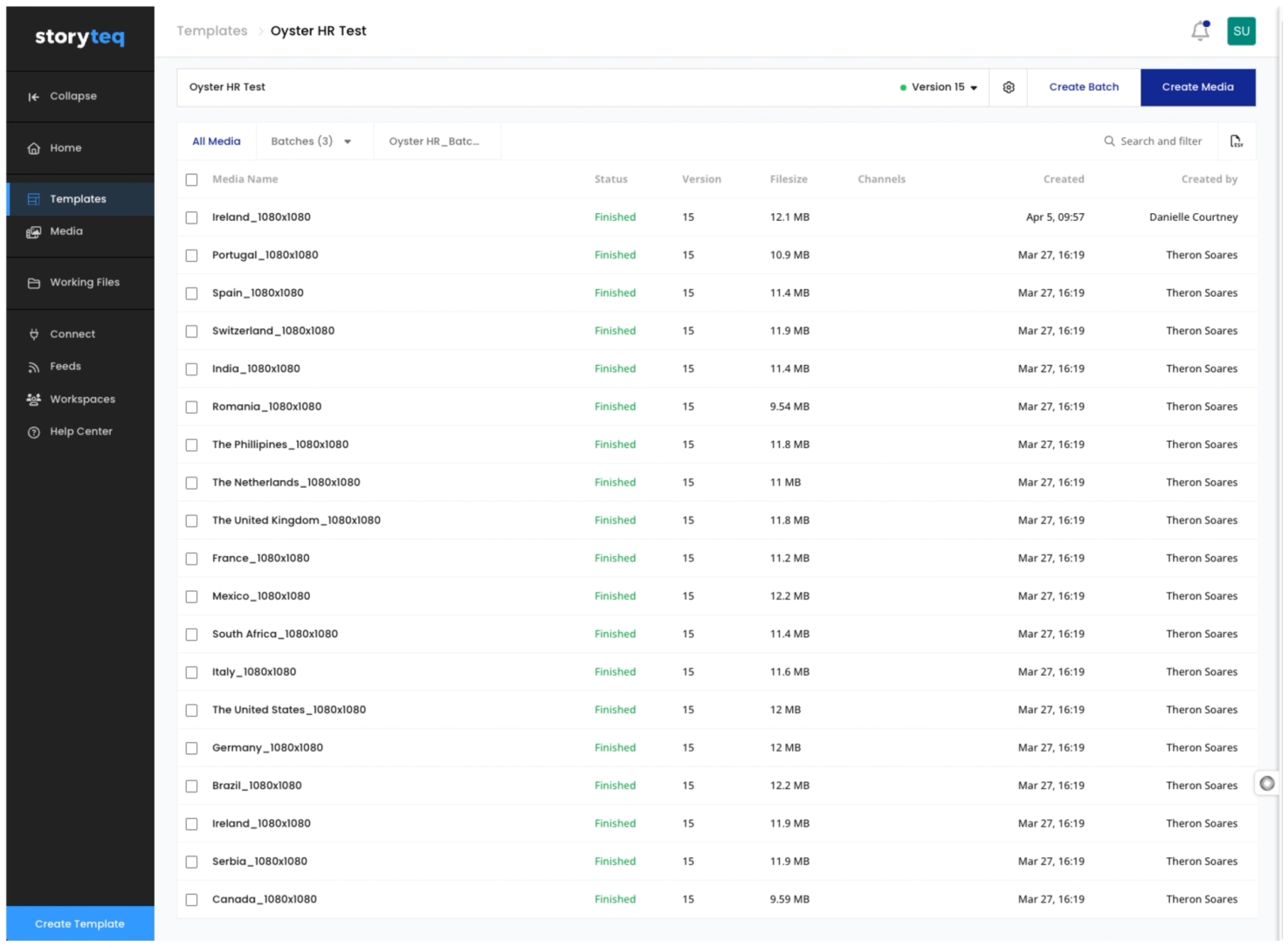Switch to the All Media tab
Screen dimensions: 1288x948
217,141
